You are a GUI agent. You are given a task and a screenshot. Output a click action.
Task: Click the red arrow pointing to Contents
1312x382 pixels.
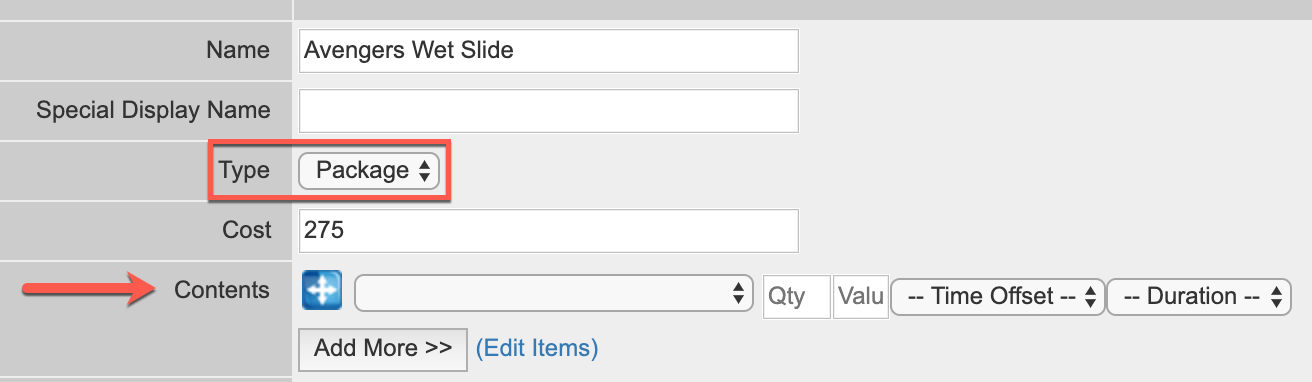(x=87, y=290)
